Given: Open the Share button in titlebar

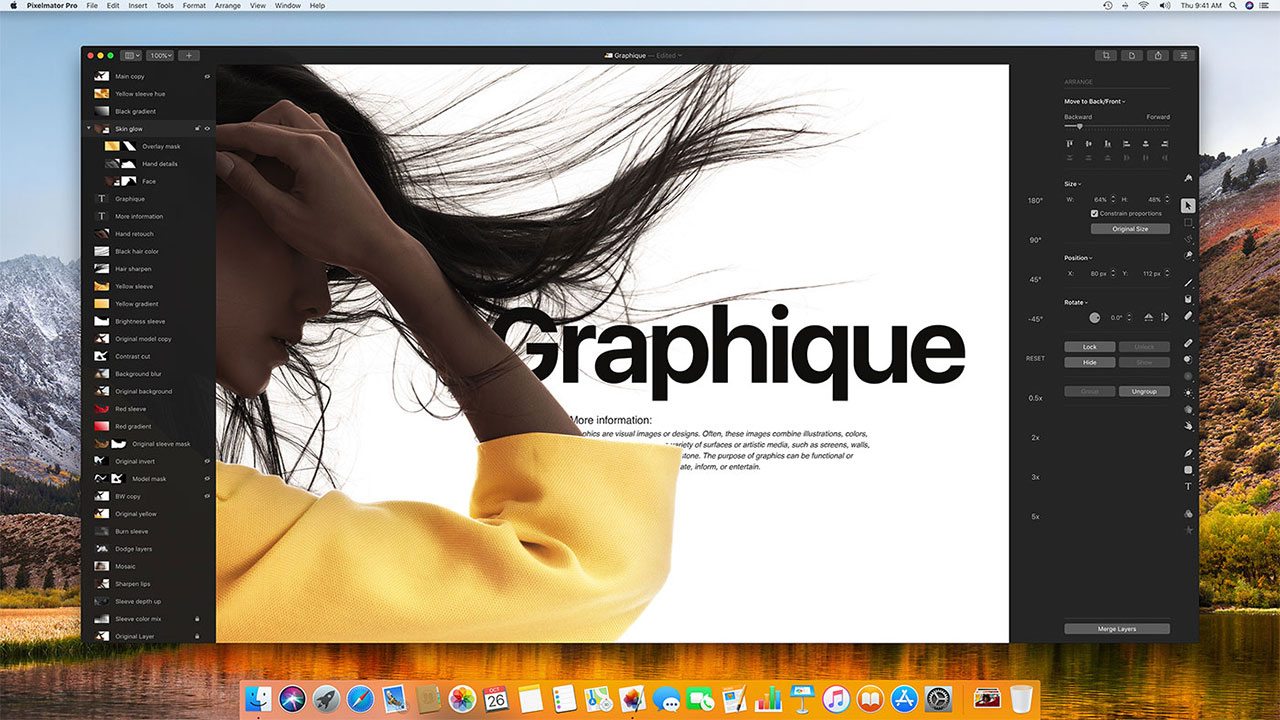Looking at the screenshot, I should coord(1158,56).
